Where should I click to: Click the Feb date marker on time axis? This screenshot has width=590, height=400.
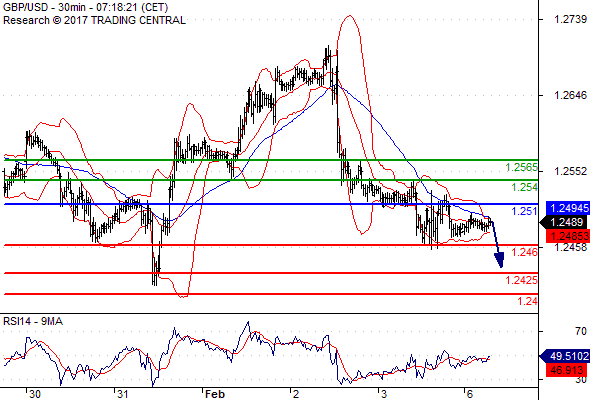(x=214, y=394)
